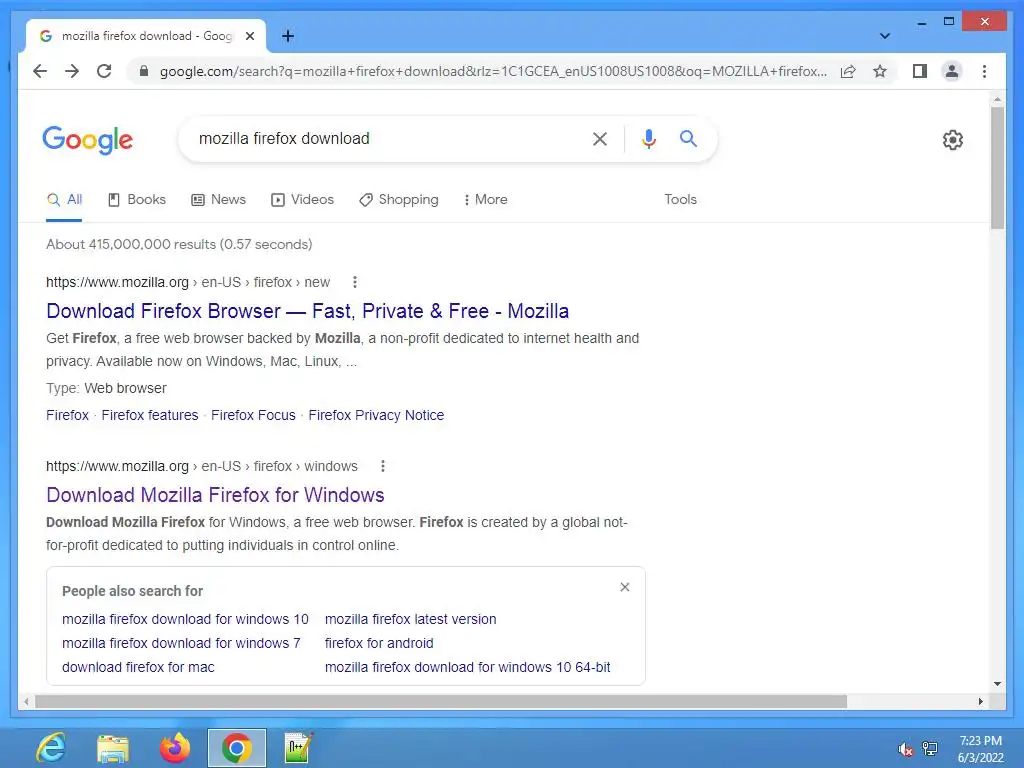This screenshot has width=1024, height=768.
Task: Open File Explorer from the taskbar
Action: (x=113, y=748)
